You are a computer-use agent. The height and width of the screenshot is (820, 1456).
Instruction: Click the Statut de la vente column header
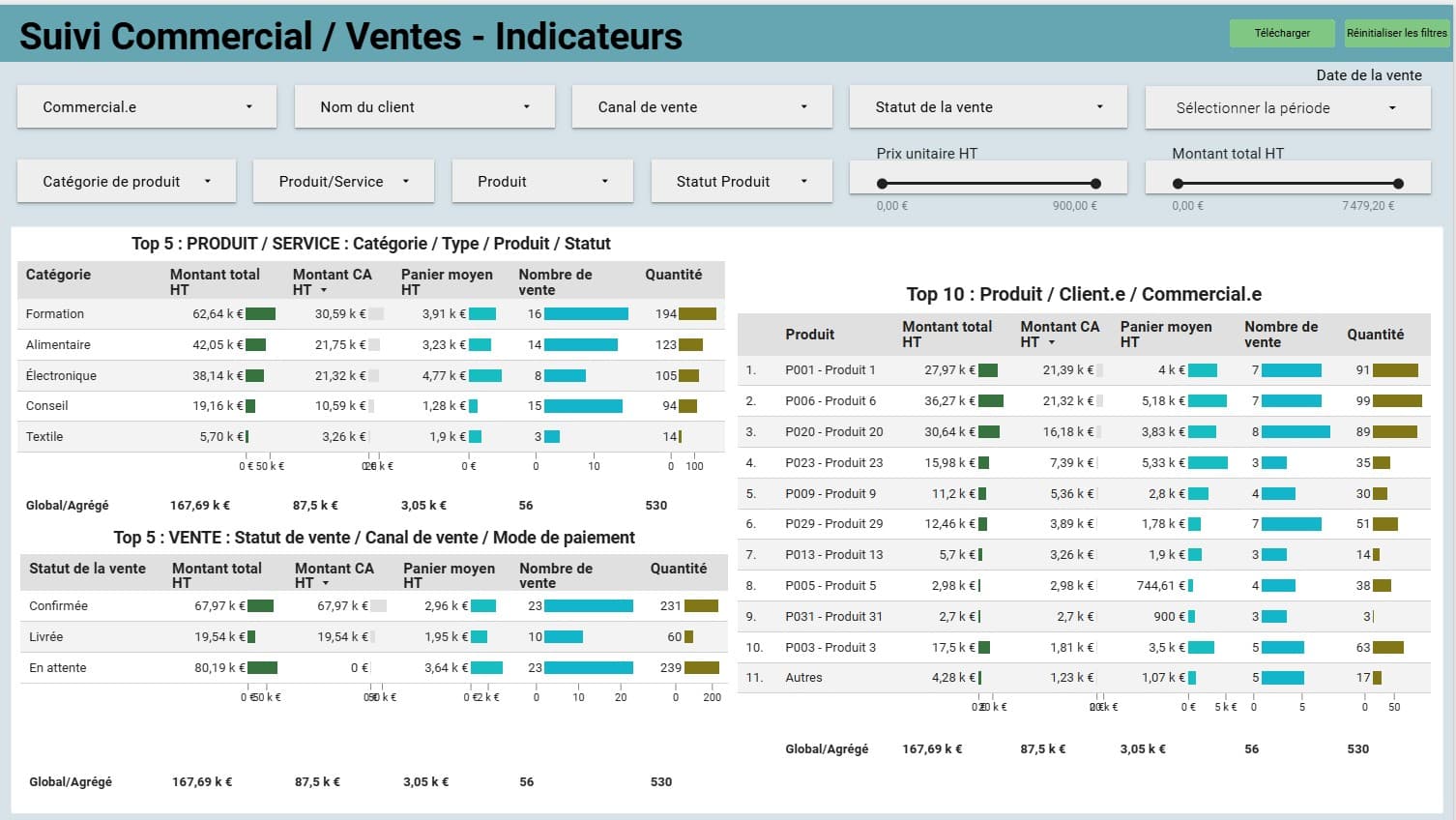pos(87,569)
